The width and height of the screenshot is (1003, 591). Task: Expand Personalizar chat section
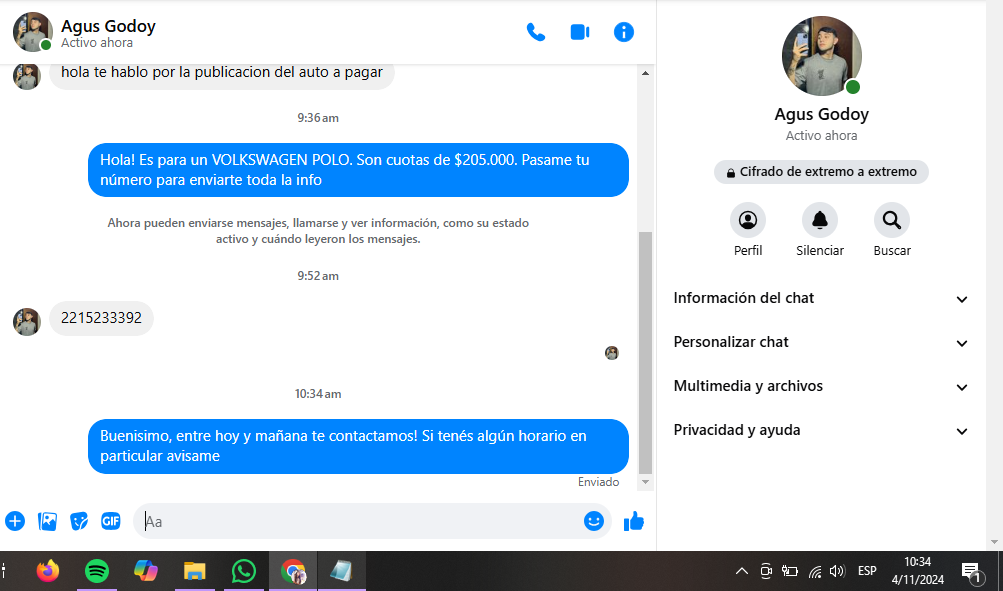tap(821, 342)
